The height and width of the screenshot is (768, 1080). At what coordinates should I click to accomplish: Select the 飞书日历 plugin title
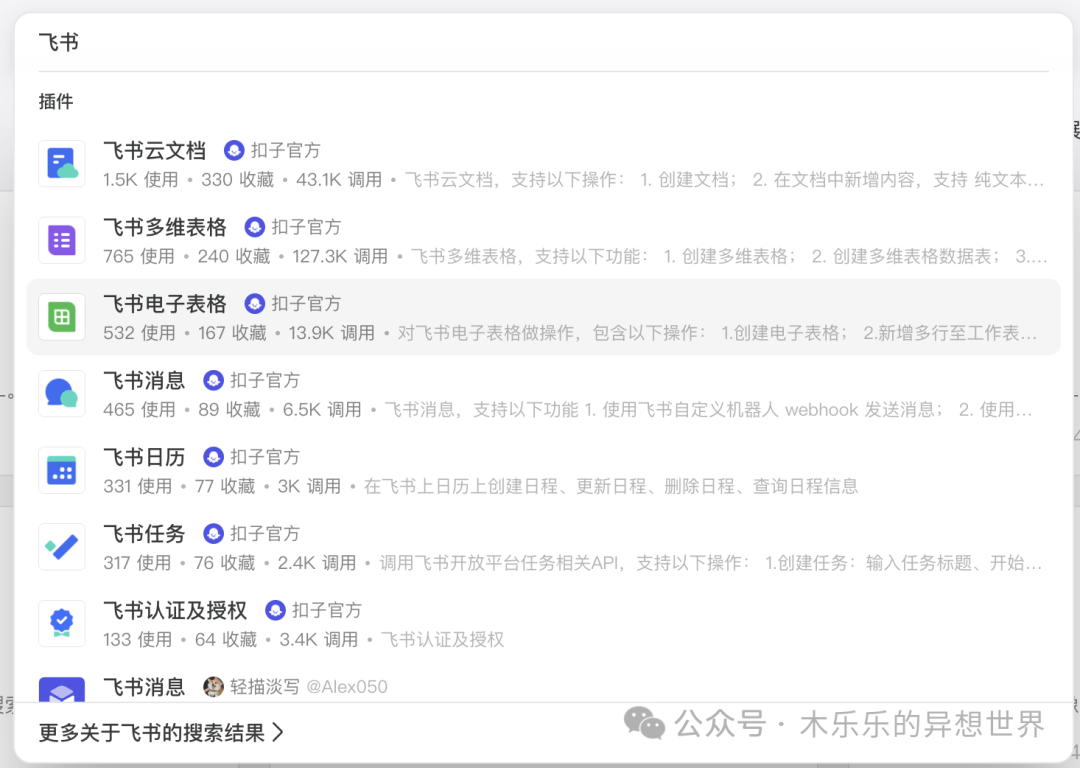click(144, 457)
